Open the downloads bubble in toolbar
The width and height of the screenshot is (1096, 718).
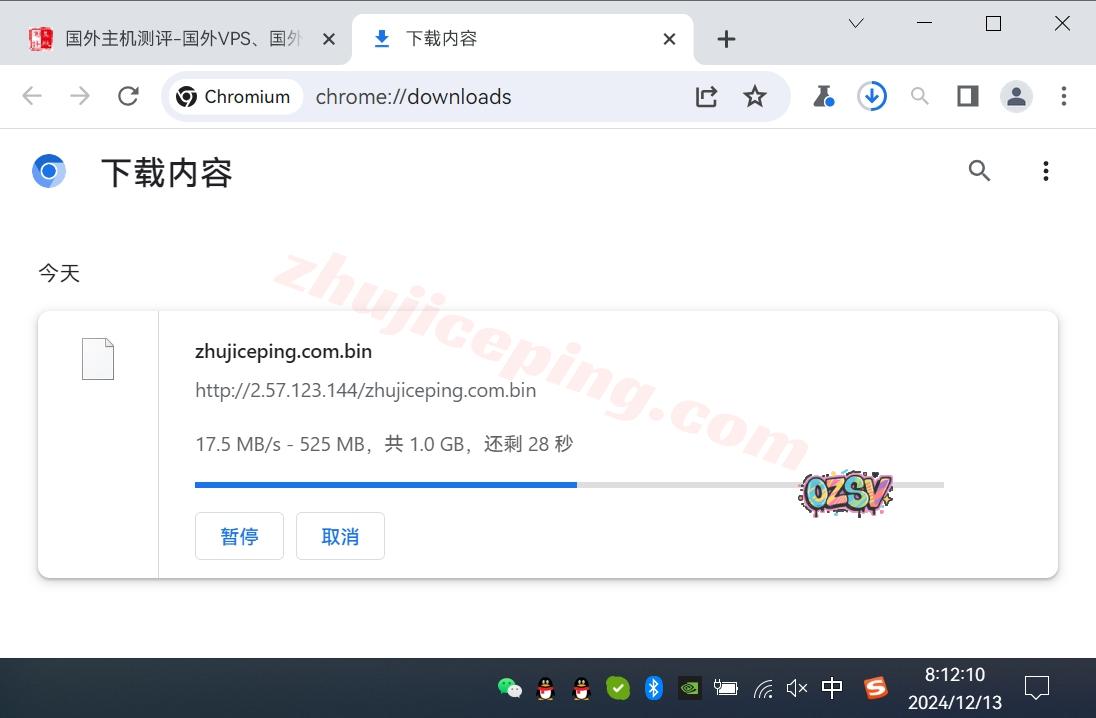point(872,96)
